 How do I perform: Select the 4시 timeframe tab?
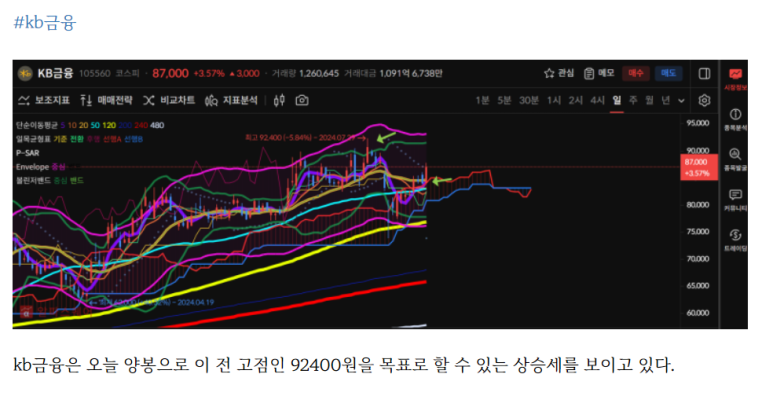597,101
